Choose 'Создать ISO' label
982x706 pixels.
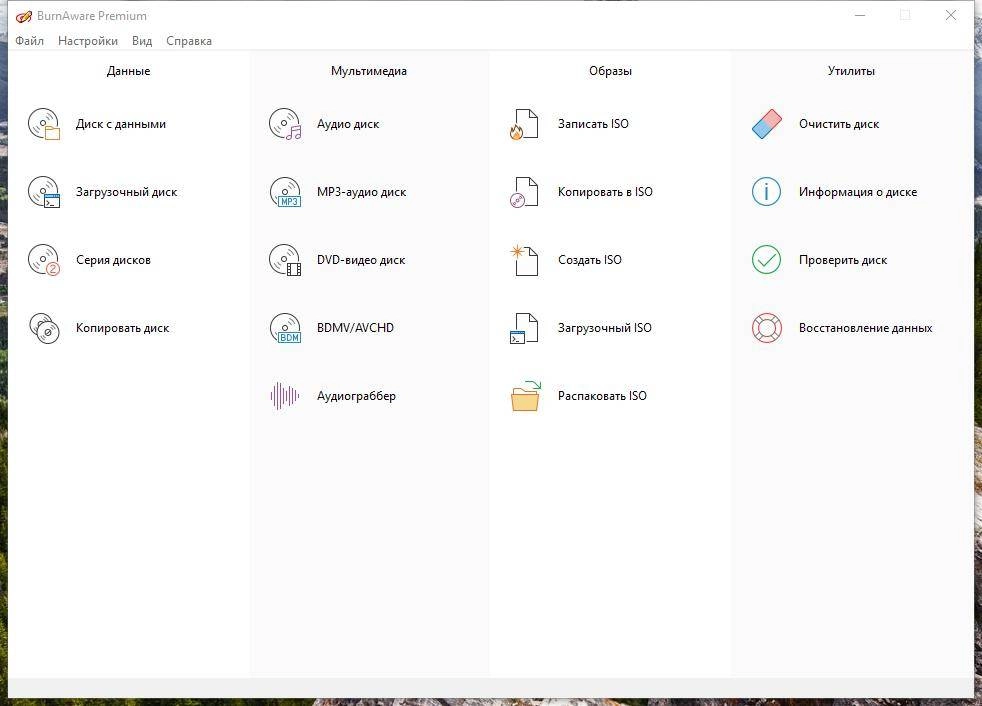[x=590, y=260]
